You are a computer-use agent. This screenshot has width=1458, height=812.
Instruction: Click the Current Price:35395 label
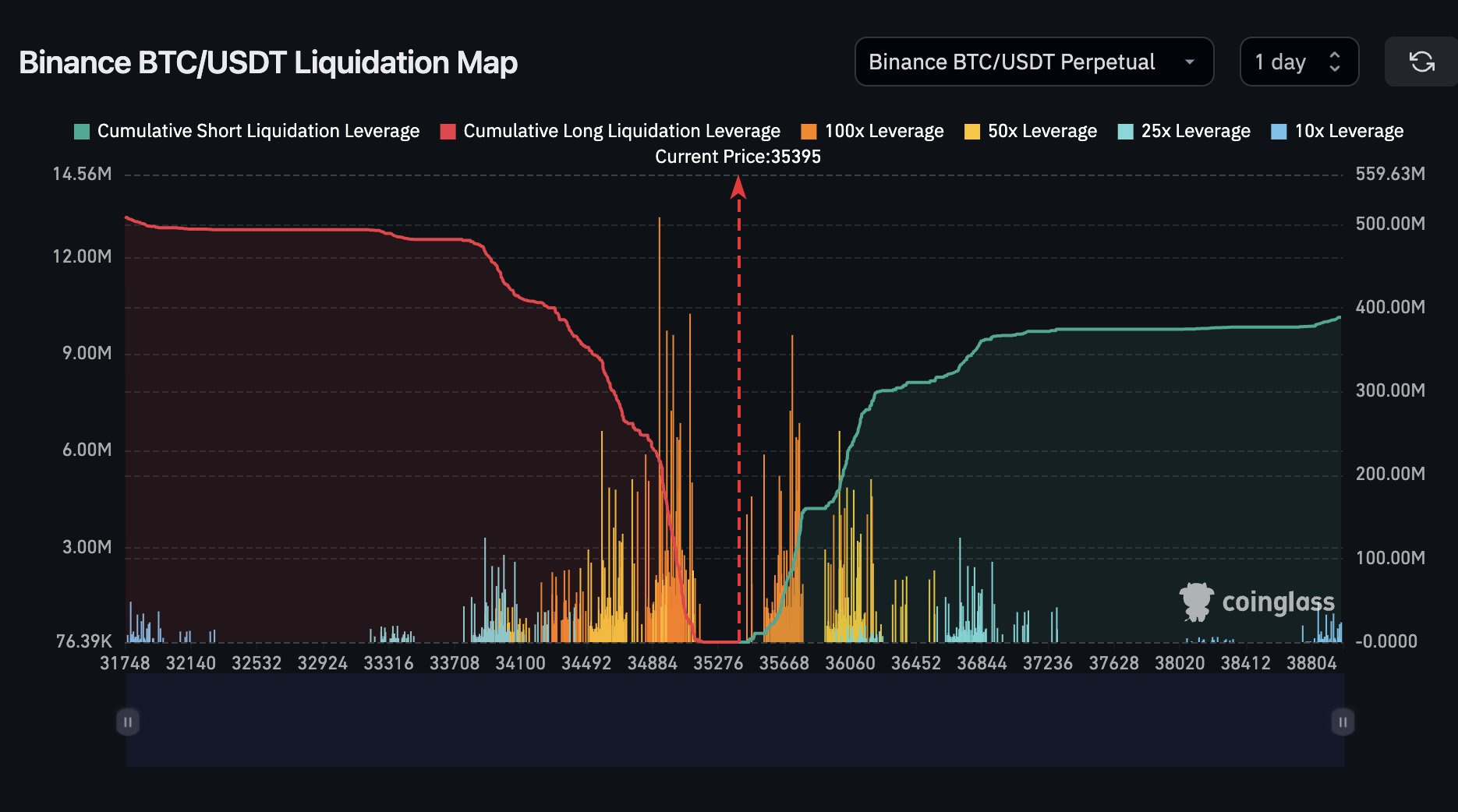738,157
